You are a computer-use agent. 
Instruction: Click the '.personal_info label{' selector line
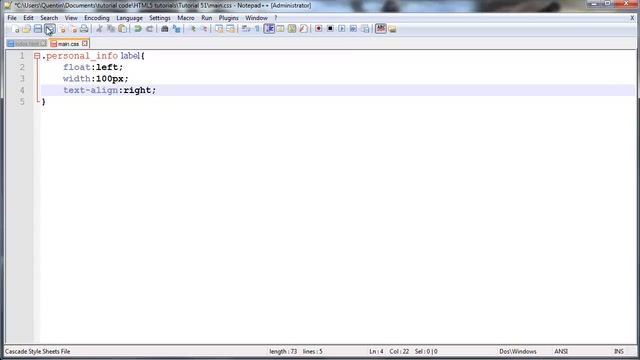(x=93, y=56)
